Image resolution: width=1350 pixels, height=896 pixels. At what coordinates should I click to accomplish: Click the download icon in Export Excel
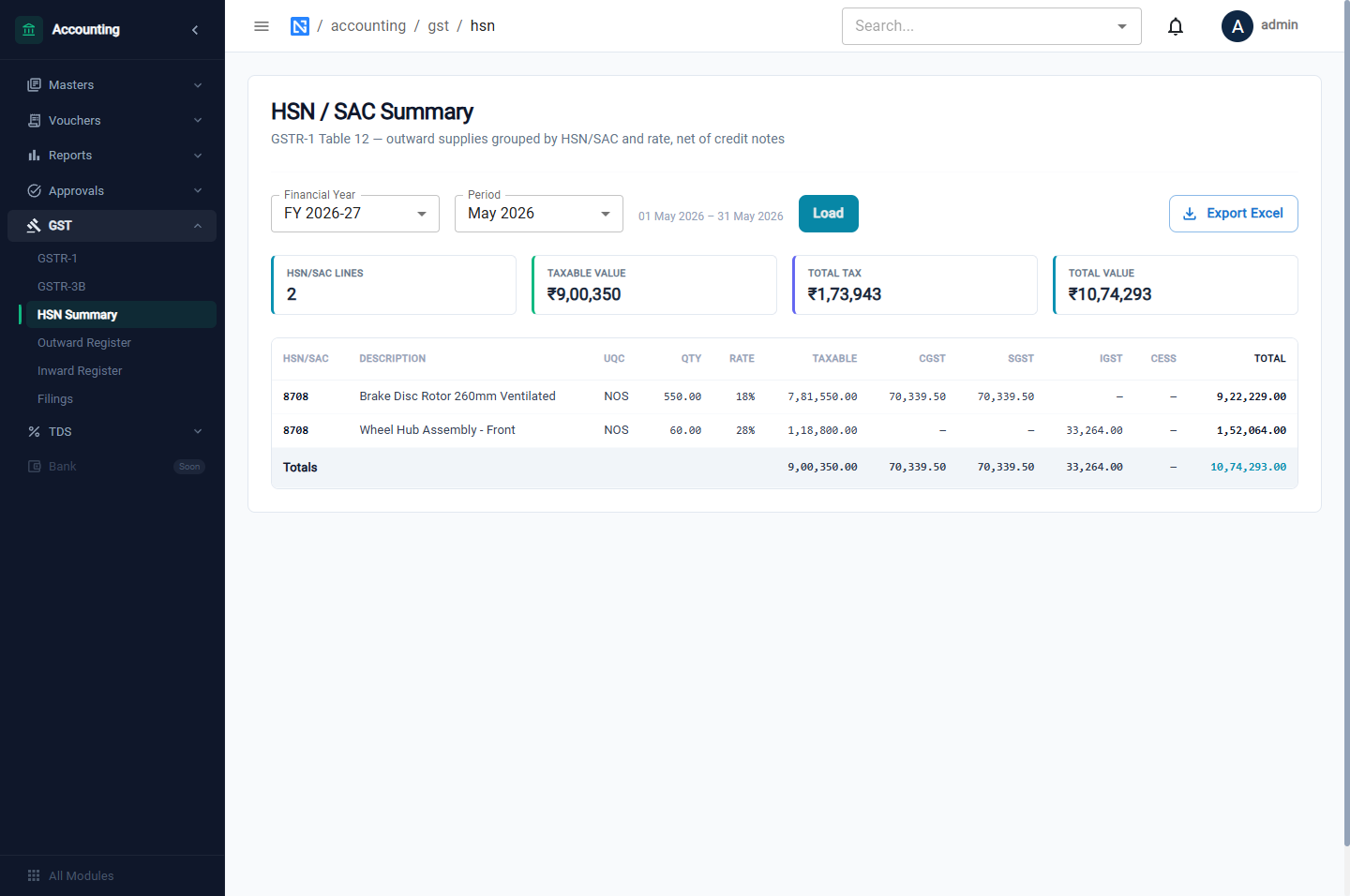tap(1190, 214)
